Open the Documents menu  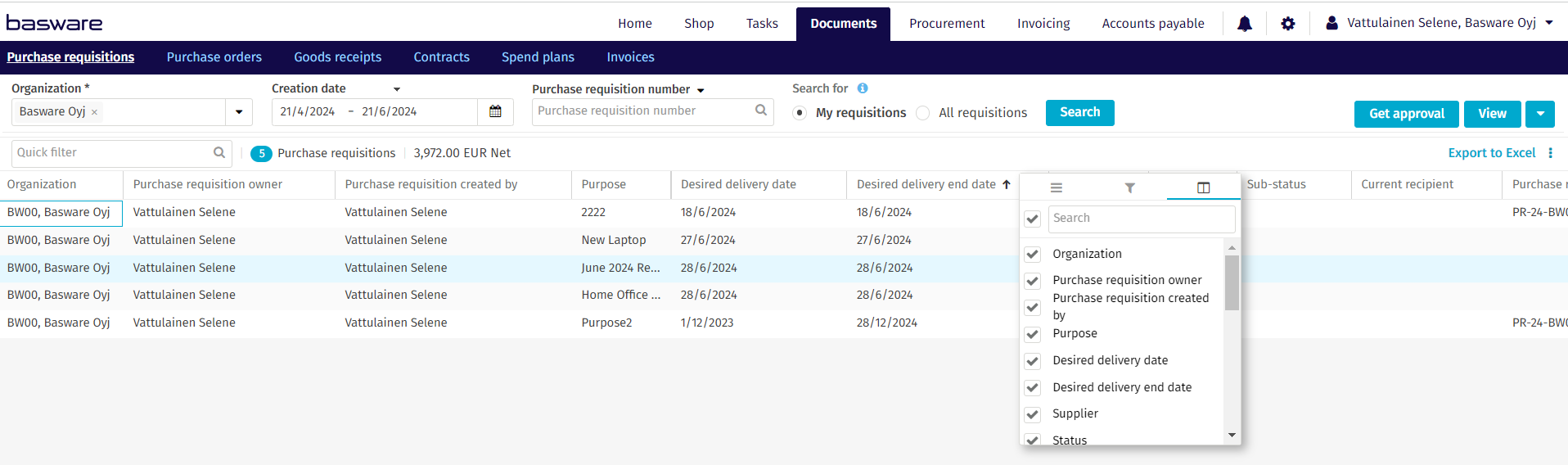tap(844, 24)
